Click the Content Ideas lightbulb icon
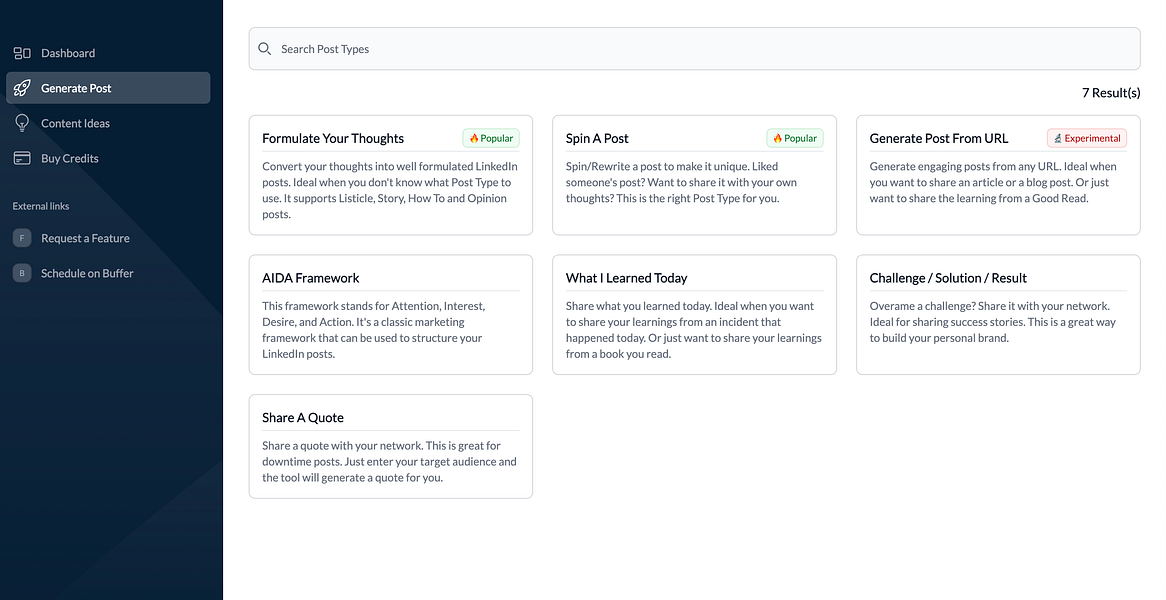This screenshot has width=1166, height=600. pyautogui.click(x=22, y=123)
